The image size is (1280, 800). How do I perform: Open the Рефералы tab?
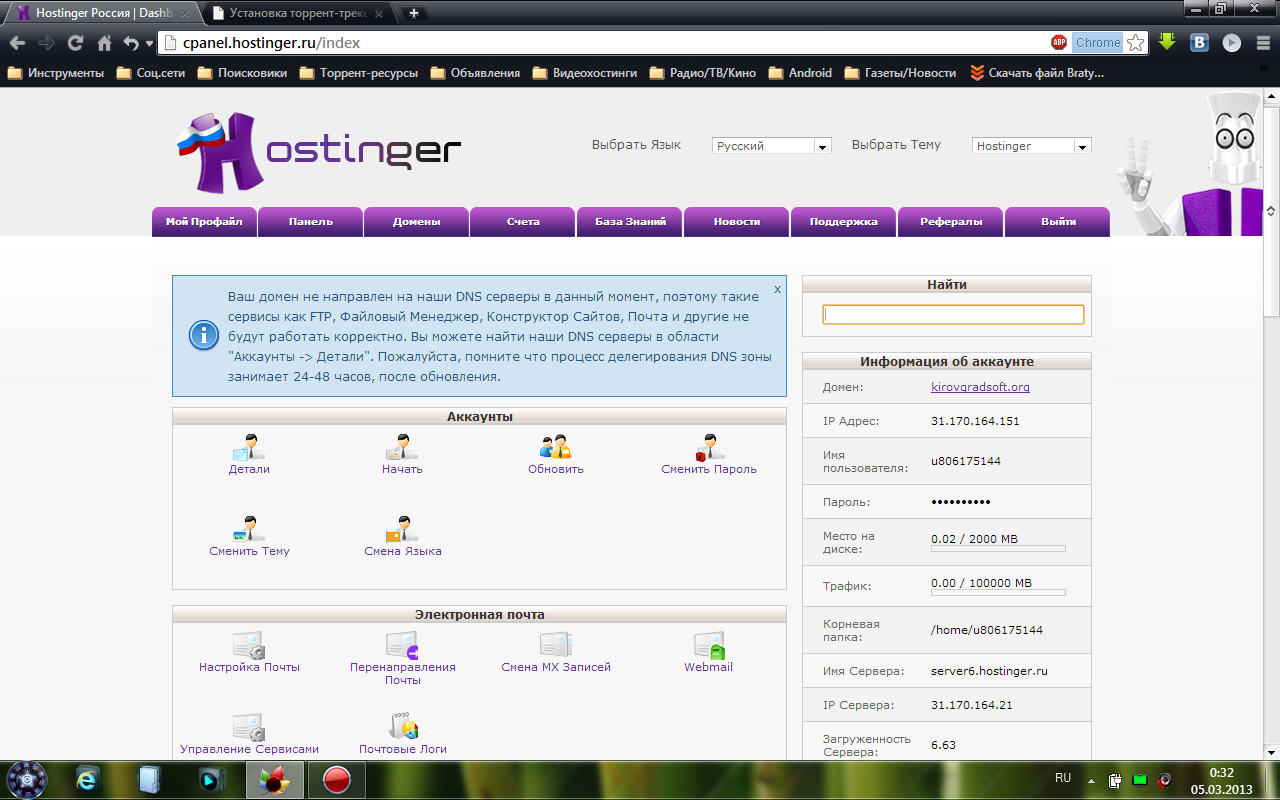[951, 222]
